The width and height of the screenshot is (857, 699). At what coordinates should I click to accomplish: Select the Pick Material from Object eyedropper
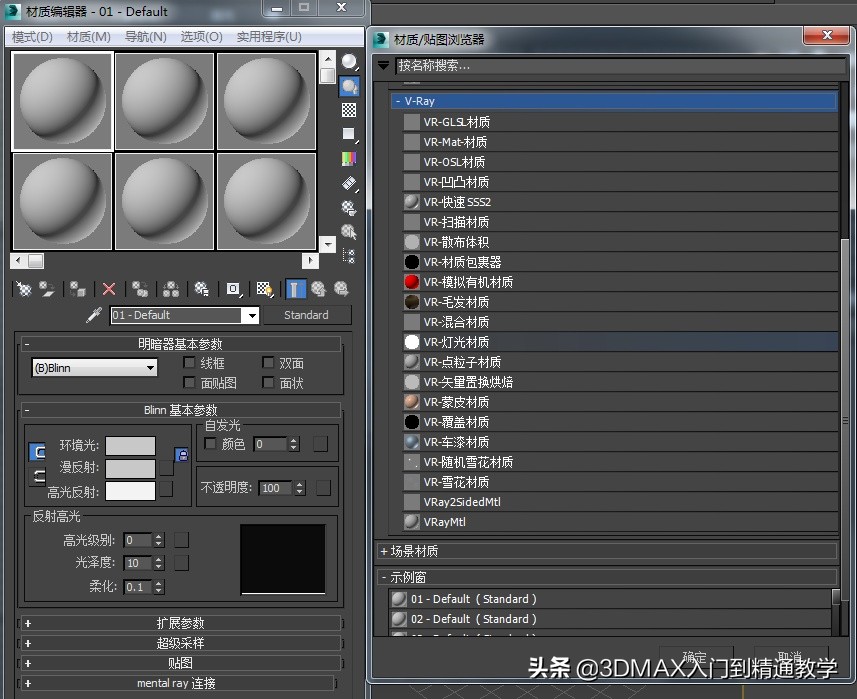[x=94, y=314]
